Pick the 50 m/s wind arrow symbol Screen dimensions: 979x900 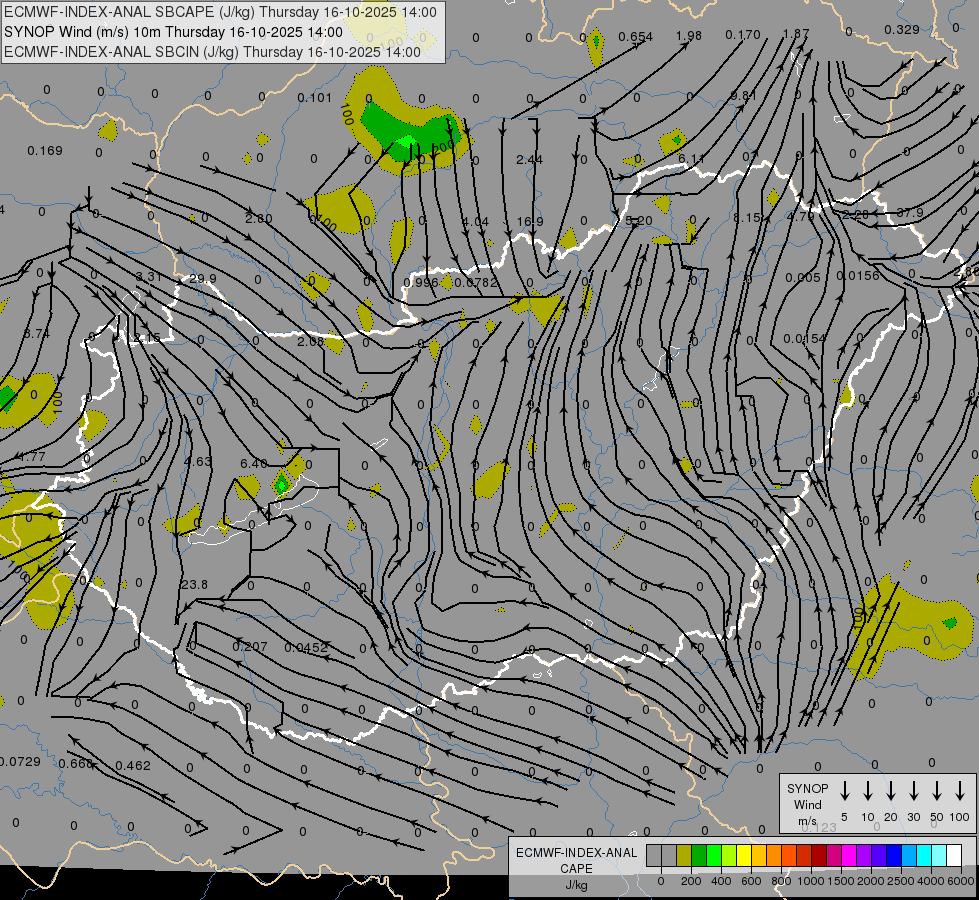937,791
